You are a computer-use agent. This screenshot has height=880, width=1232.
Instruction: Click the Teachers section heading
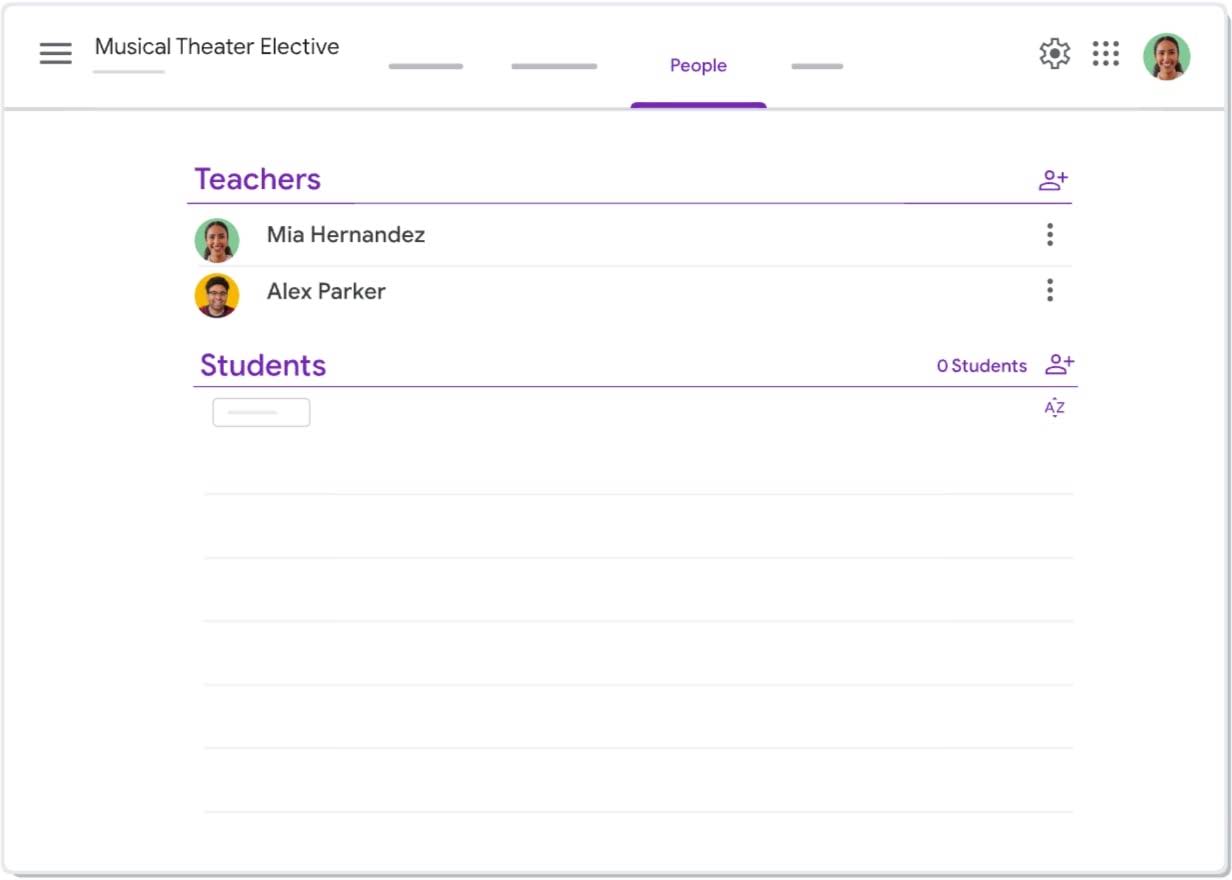tap(257, 179)
